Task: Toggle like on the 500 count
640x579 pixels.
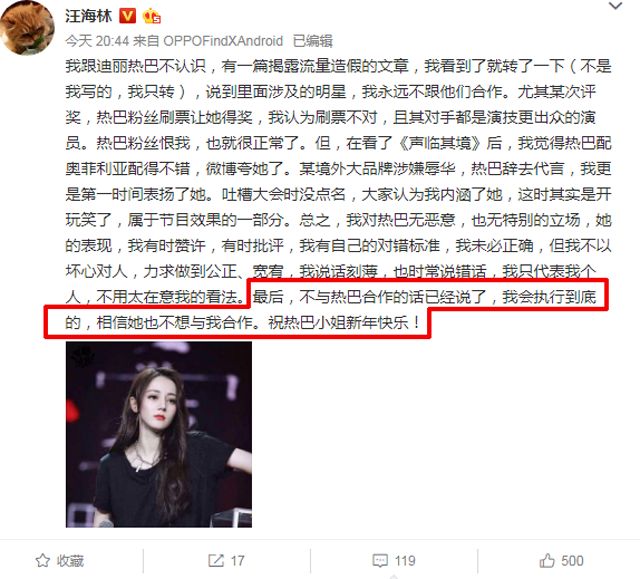Action: point(562,561)
